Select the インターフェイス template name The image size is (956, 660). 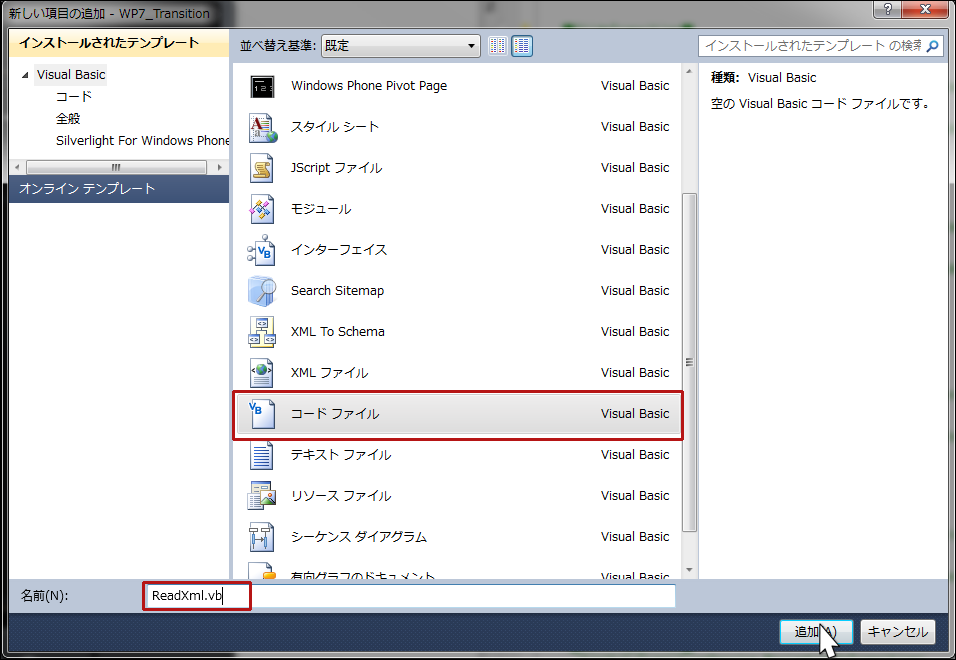[339, 250]
